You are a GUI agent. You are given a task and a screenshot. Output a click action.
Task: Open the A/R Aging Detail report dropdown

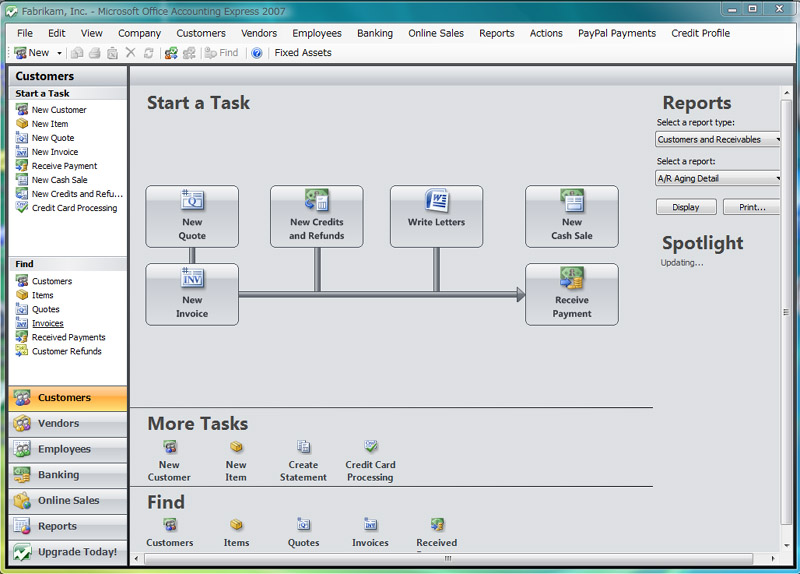click(718, 178)
